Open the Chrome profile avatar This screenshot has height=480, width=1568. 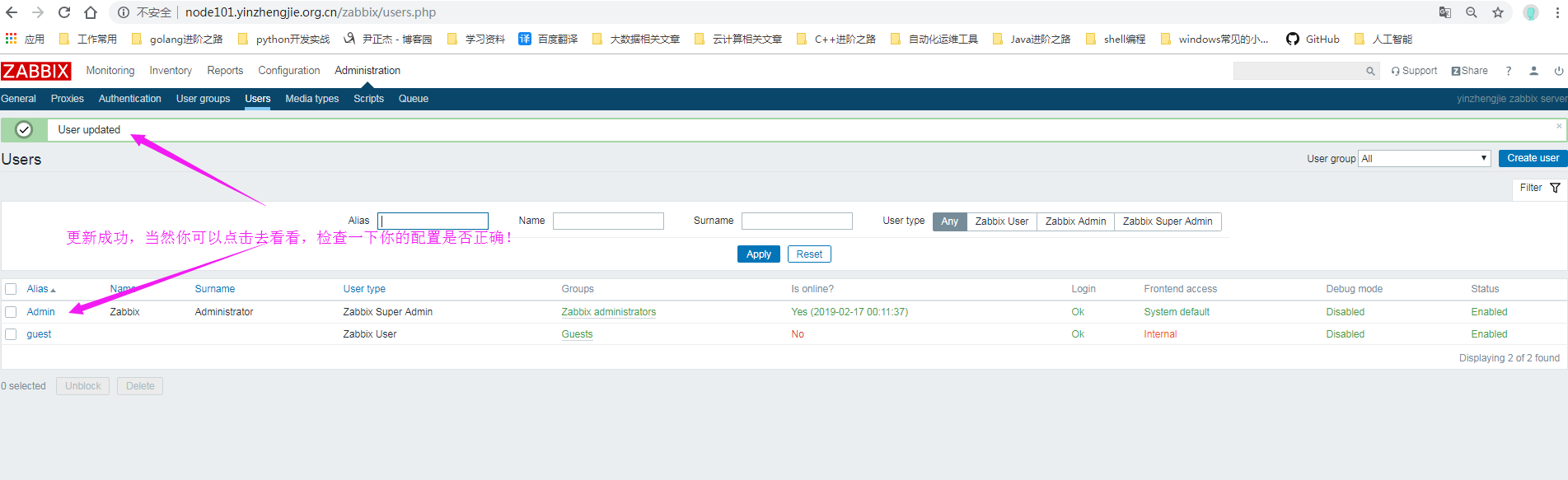[1531, 12]
